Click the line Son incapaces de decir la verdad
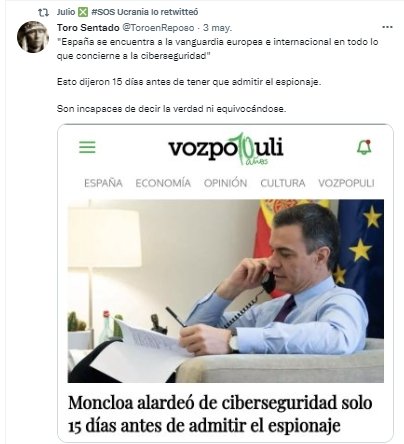404x444 pixels. click(x=171, y=109)
